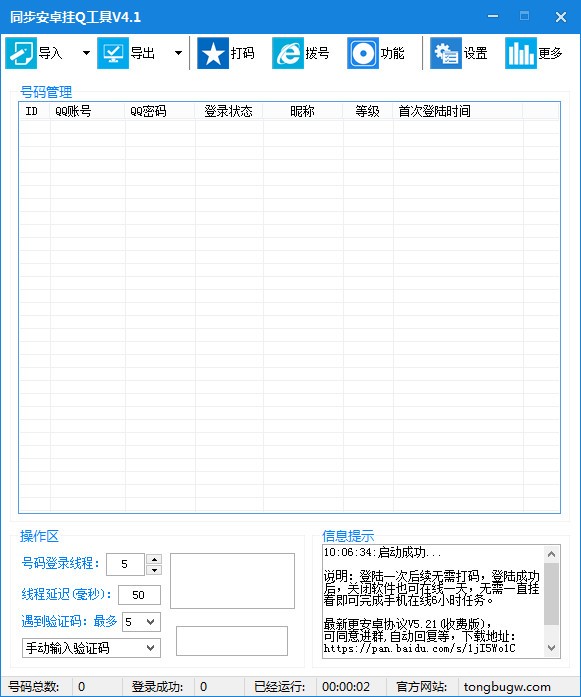Click the 操作区 group title
581x697 pixels.
(x=40, y=536)
